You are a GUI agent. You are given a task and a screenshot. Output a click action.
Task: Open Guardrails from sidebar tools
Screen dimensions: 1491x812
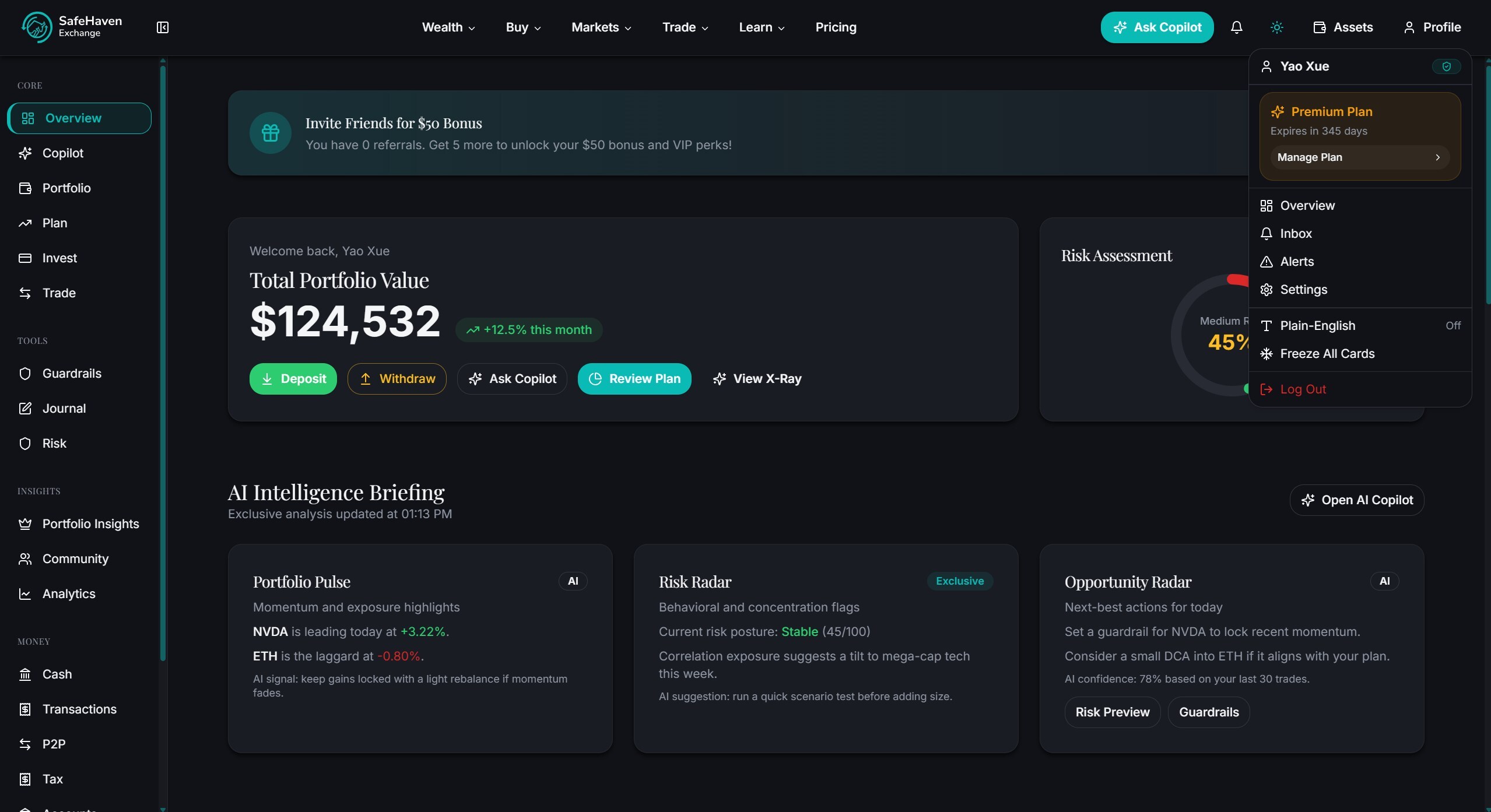(71, 374)
